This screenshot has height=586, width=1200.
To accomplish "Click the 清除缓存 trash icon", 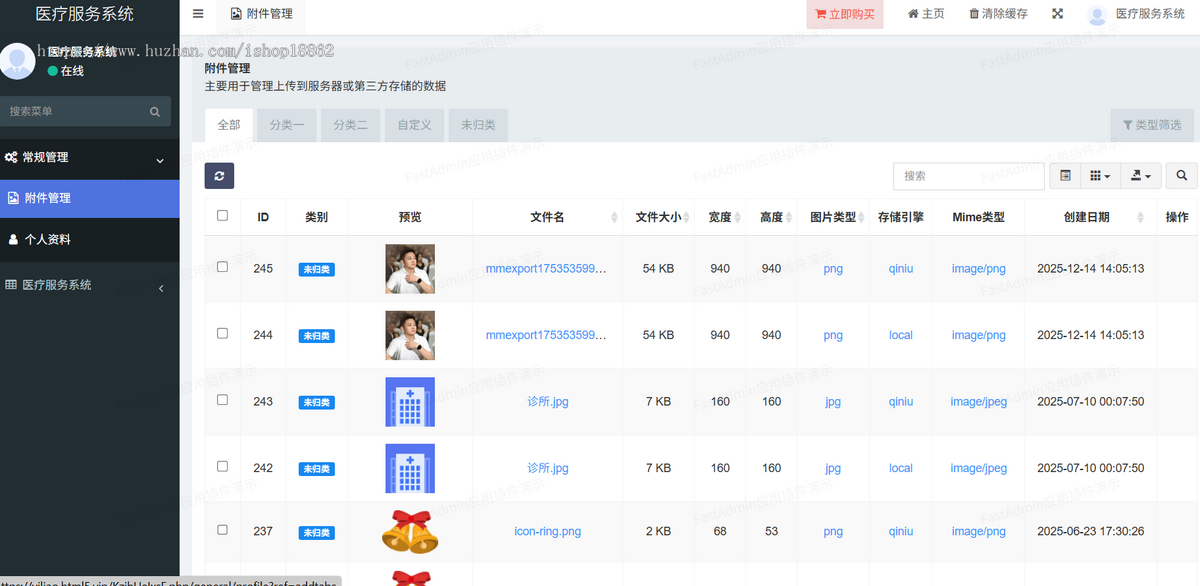I will point(974,14).
